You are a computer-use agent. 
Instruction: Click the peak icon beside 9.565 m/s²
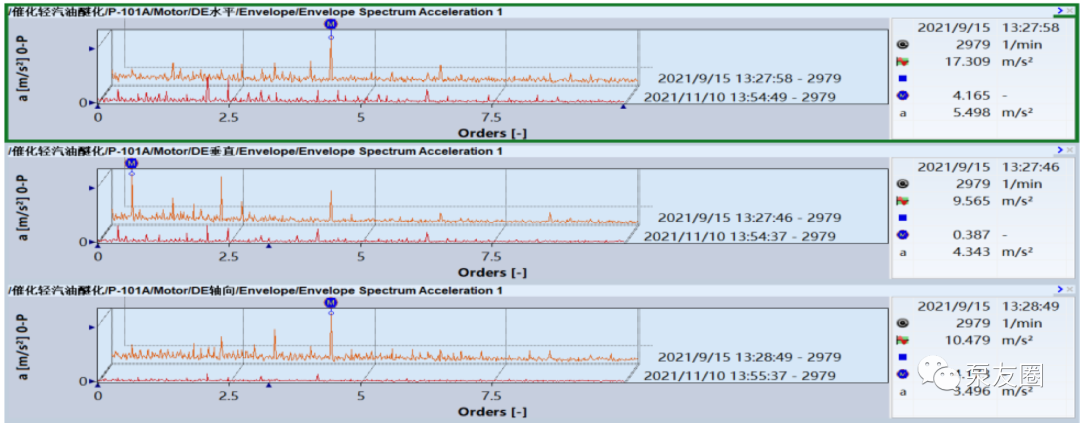coord(903,201)
